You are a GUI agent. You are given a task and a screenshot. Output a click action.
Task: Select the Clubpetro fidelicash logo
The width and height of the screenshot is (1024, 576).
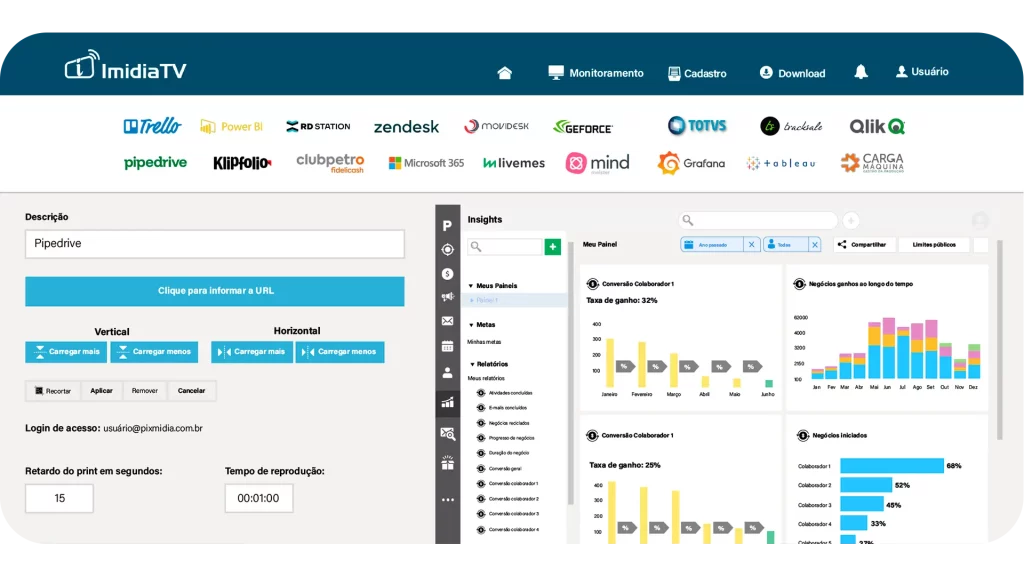tap(330, 163)
